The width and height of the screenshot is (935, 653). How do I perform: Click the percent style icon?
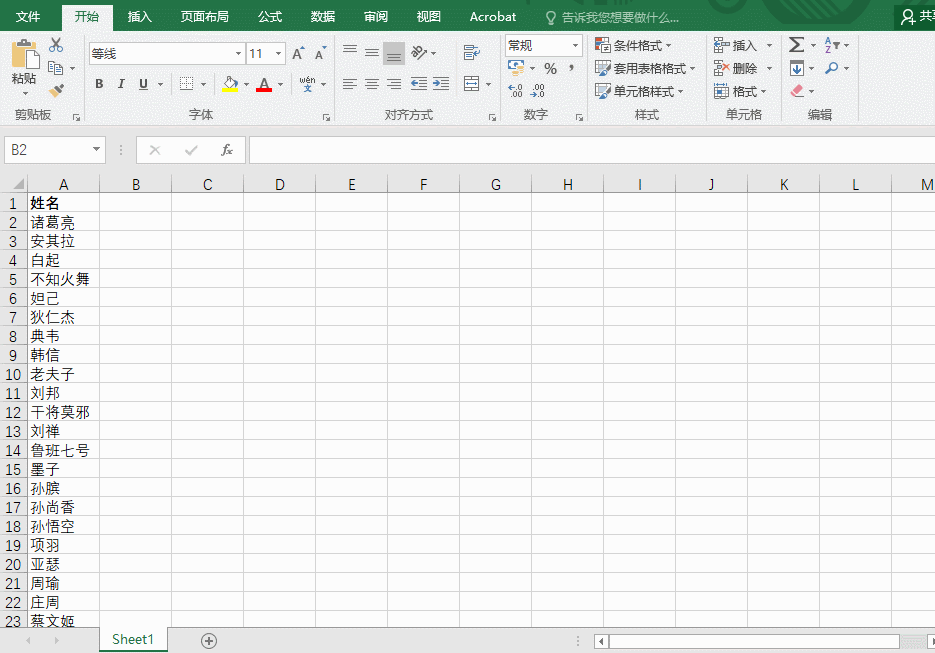coord(550,69)
